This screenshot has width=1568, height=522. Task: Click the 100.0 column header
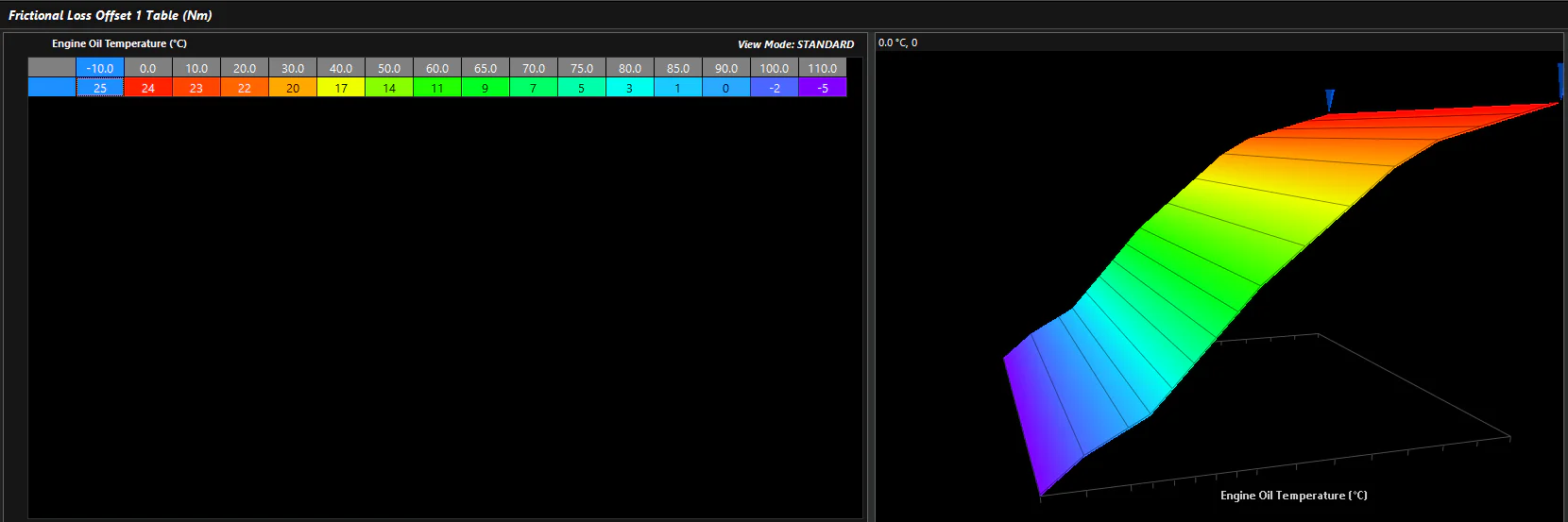[775, 68]
